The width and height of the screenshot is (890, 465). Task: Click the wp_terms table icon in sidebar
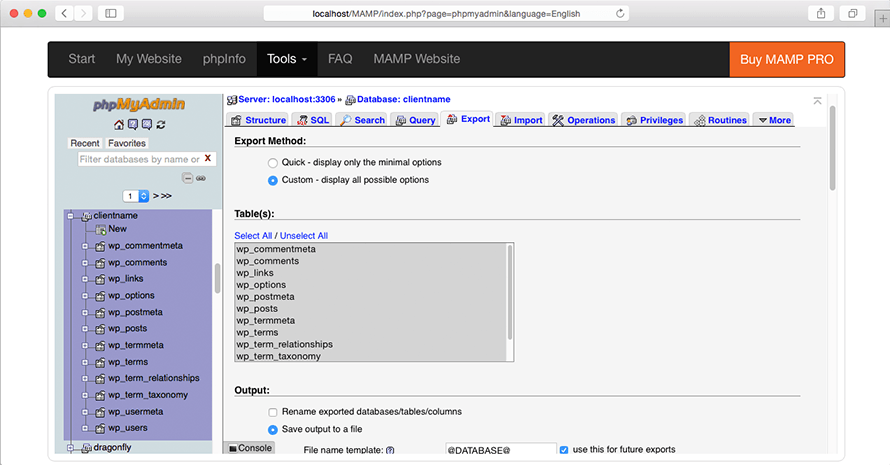[100, 362]
